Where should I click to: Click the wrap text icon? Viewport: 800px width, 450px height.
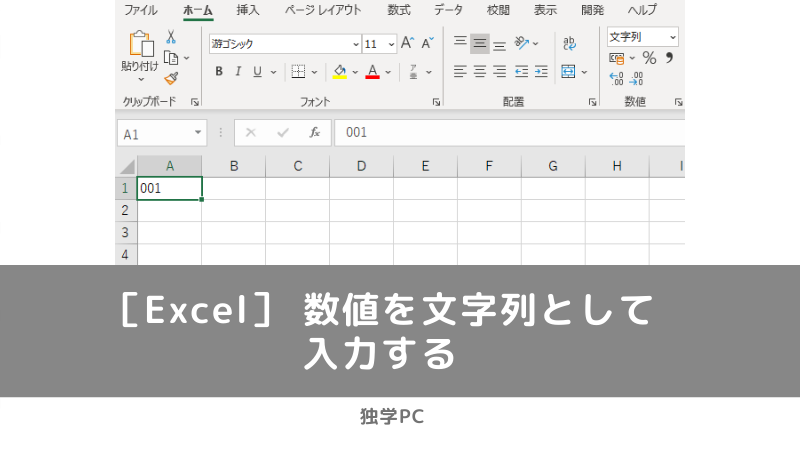(x=569, y=44)
